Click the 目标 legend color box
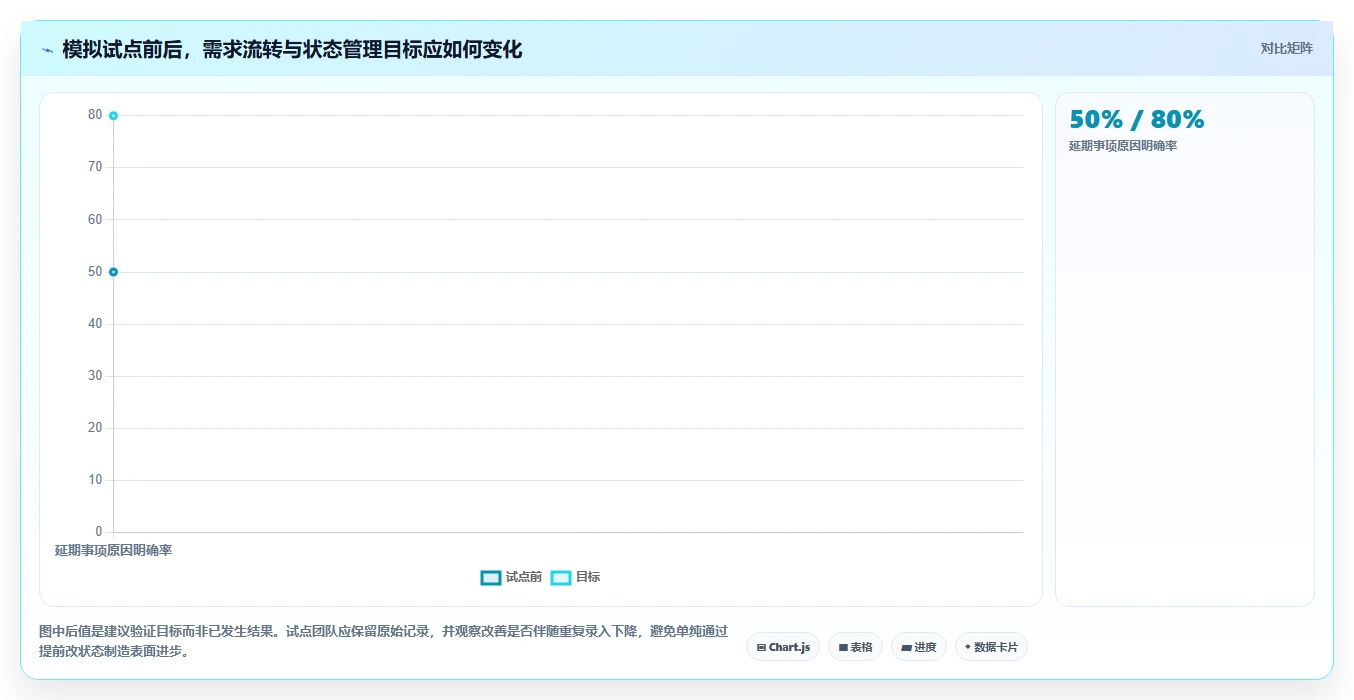The width and height of the screenshot is (1354, 700). (561, 577)
